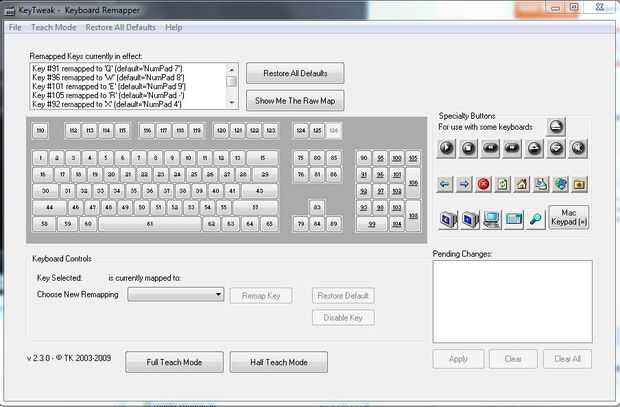Image resolution: width=620 pixels, height=407 pixels.
Task: Click the eject-style Media Select specialty button
Action: coord(556,127)
